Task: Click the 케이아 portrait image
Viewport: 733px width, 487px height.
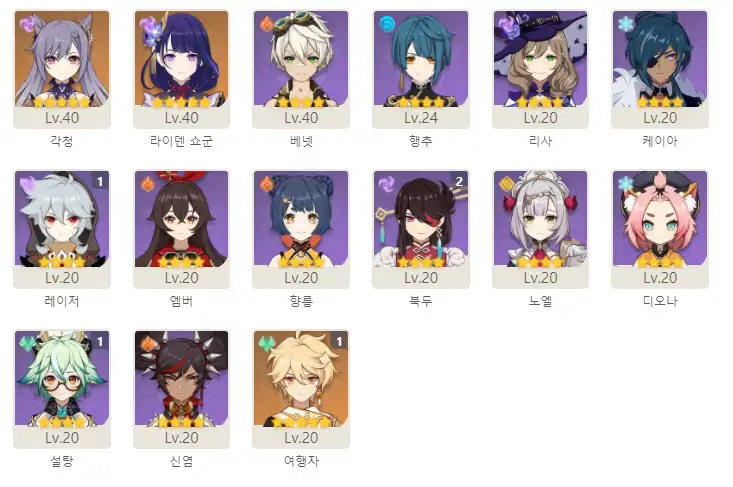Action: click(660, 59)
